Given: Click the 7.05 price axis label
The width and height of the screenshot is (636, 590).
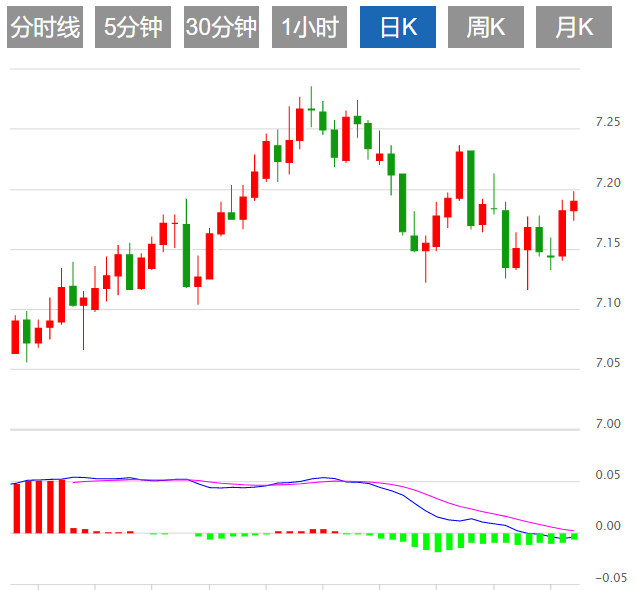Looking at the screenshot, I should 608,363.
